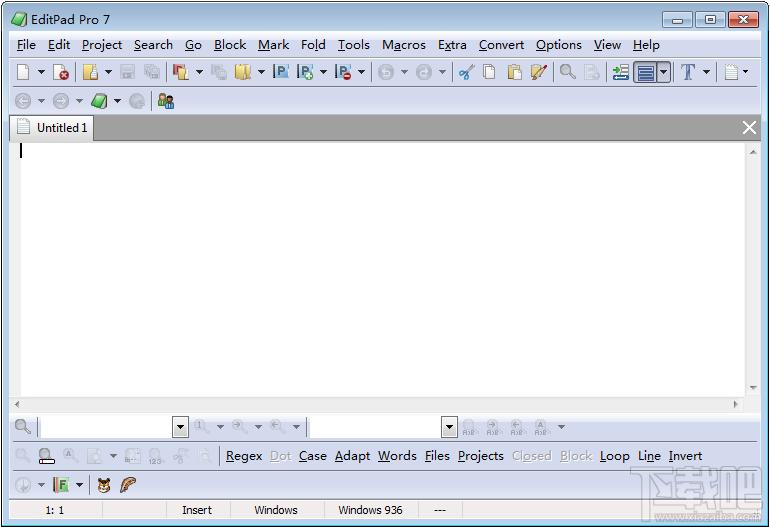
Task: Expand the Font T dropdown arrow
Action: pyautogui.click(x=706, y=72)
